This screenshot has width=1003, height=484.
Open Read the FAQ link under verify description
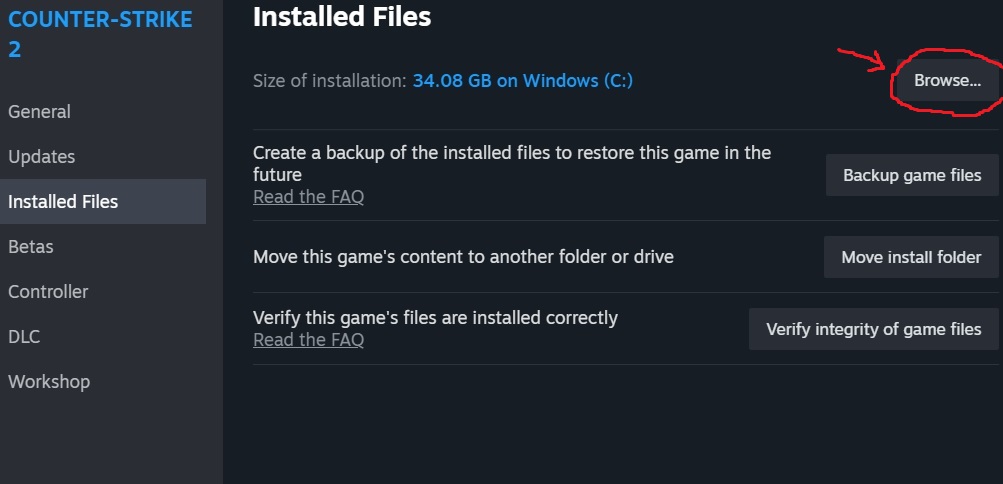[x=308, y=340]
